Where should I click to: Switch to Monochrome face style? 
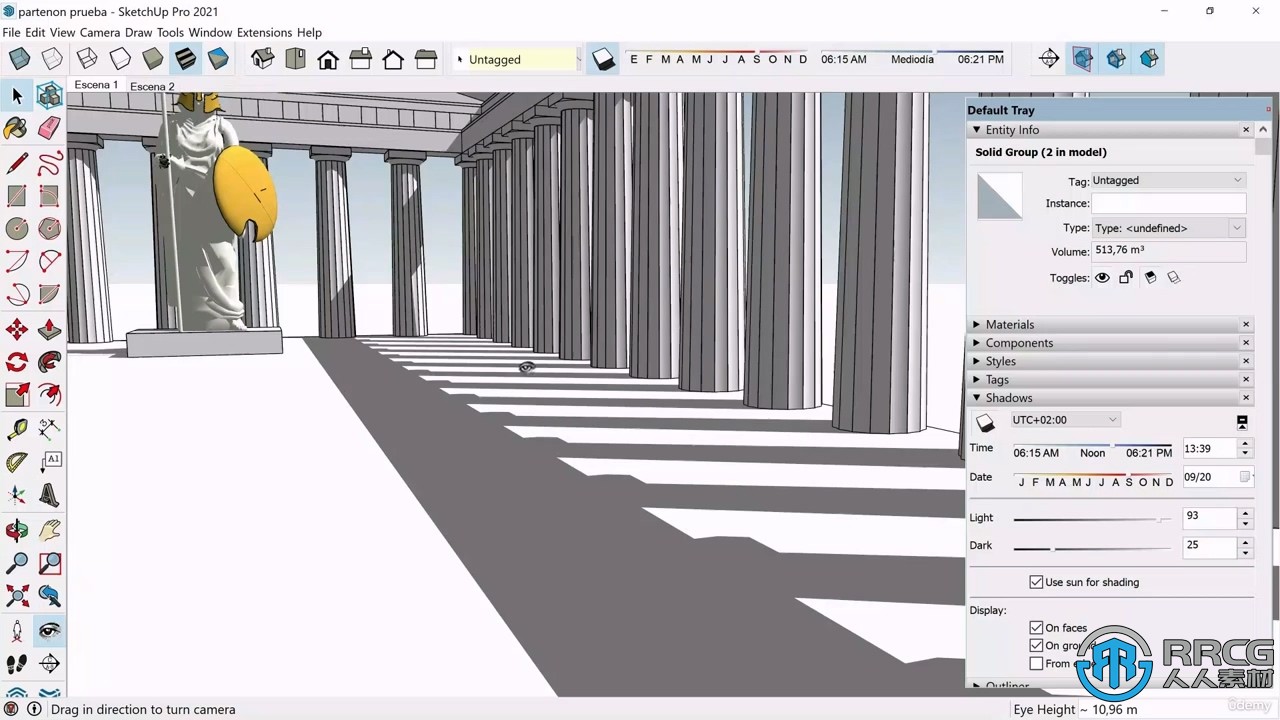(x=218, y=59)
